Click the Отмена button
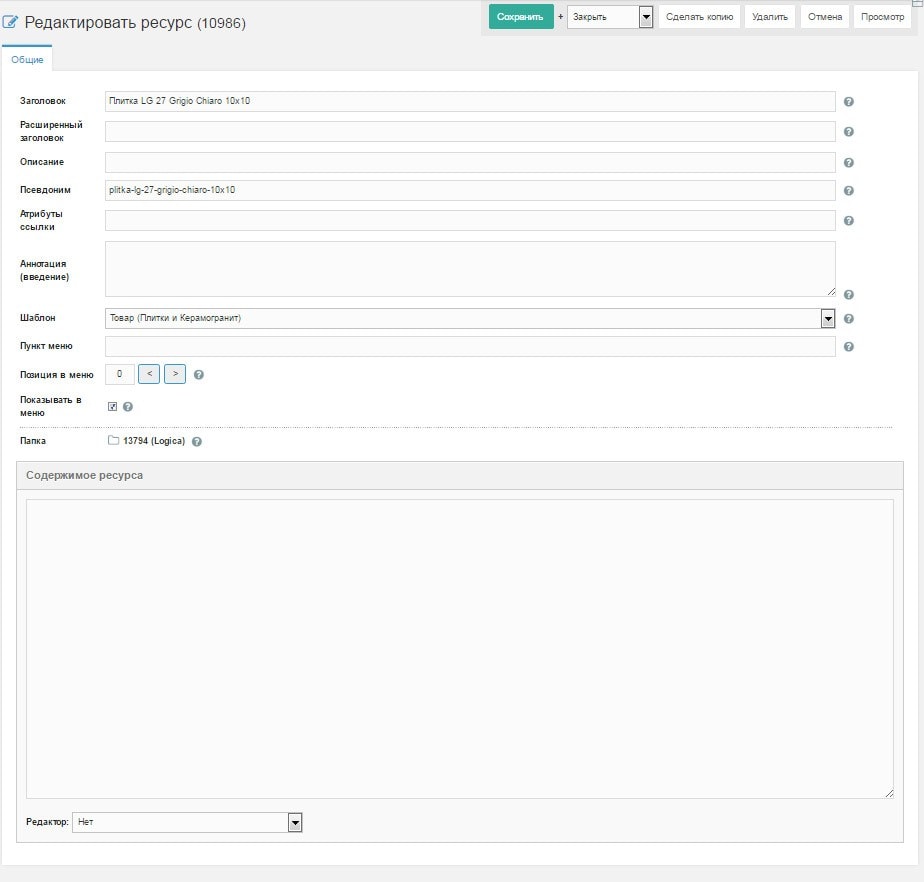 click(824, 17)
